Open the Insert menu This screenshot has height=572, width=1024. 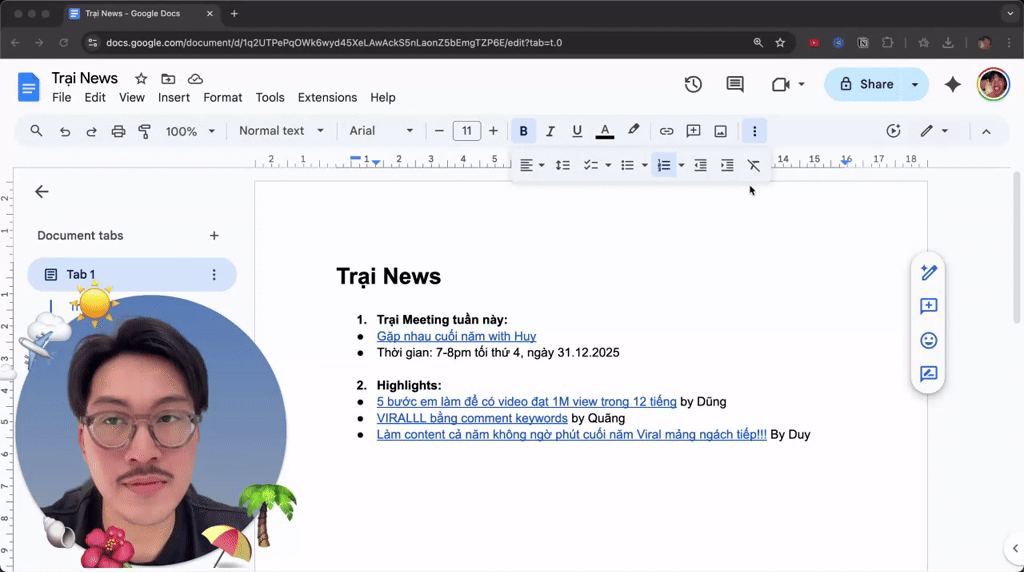click(x=174, y=97)
